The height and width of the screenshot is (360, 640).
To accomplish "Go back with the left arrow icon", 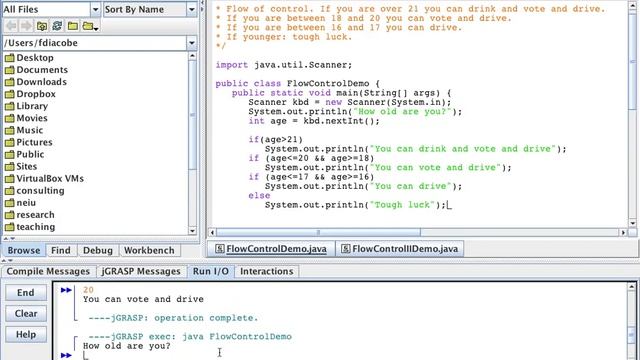I will click(x=11, y=26).
